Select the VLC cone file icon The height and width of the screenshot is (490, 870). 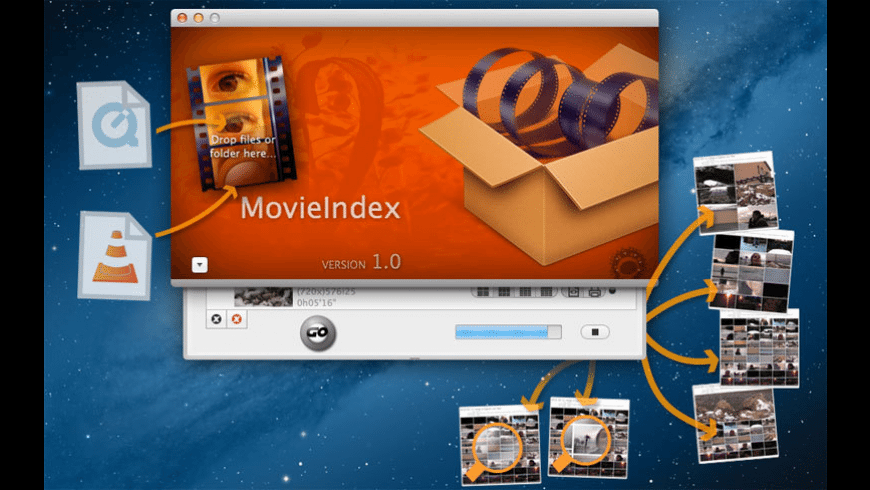(115, 256)
